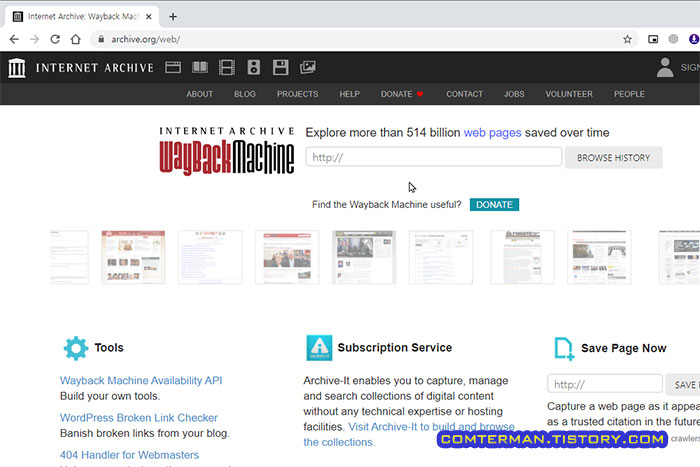Click the 'Tools' heading text
Image resolution: width=700 pixels, height=467 pixels.
[x=109, y=347]
